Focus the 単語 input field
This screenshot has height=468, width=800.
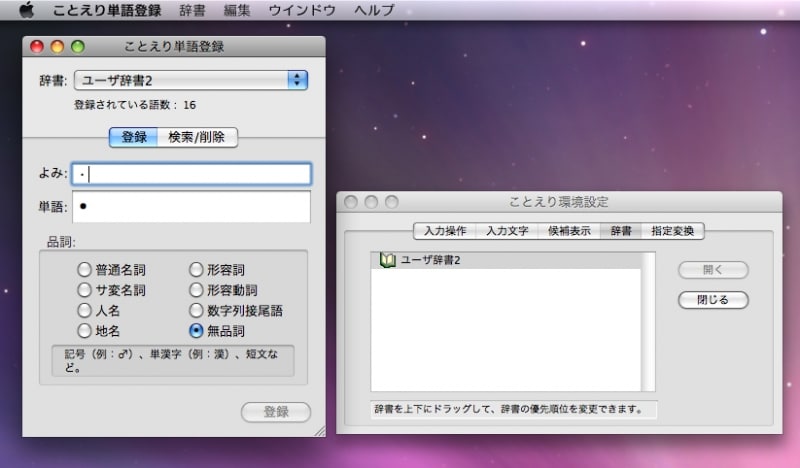(x=191, y=207)
